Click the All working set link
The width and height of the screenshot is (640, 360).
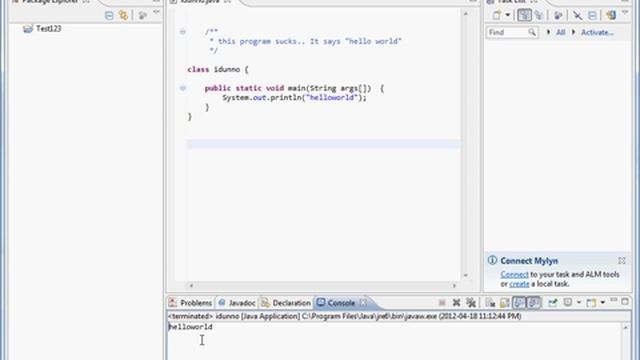click(x=561, y=32)
